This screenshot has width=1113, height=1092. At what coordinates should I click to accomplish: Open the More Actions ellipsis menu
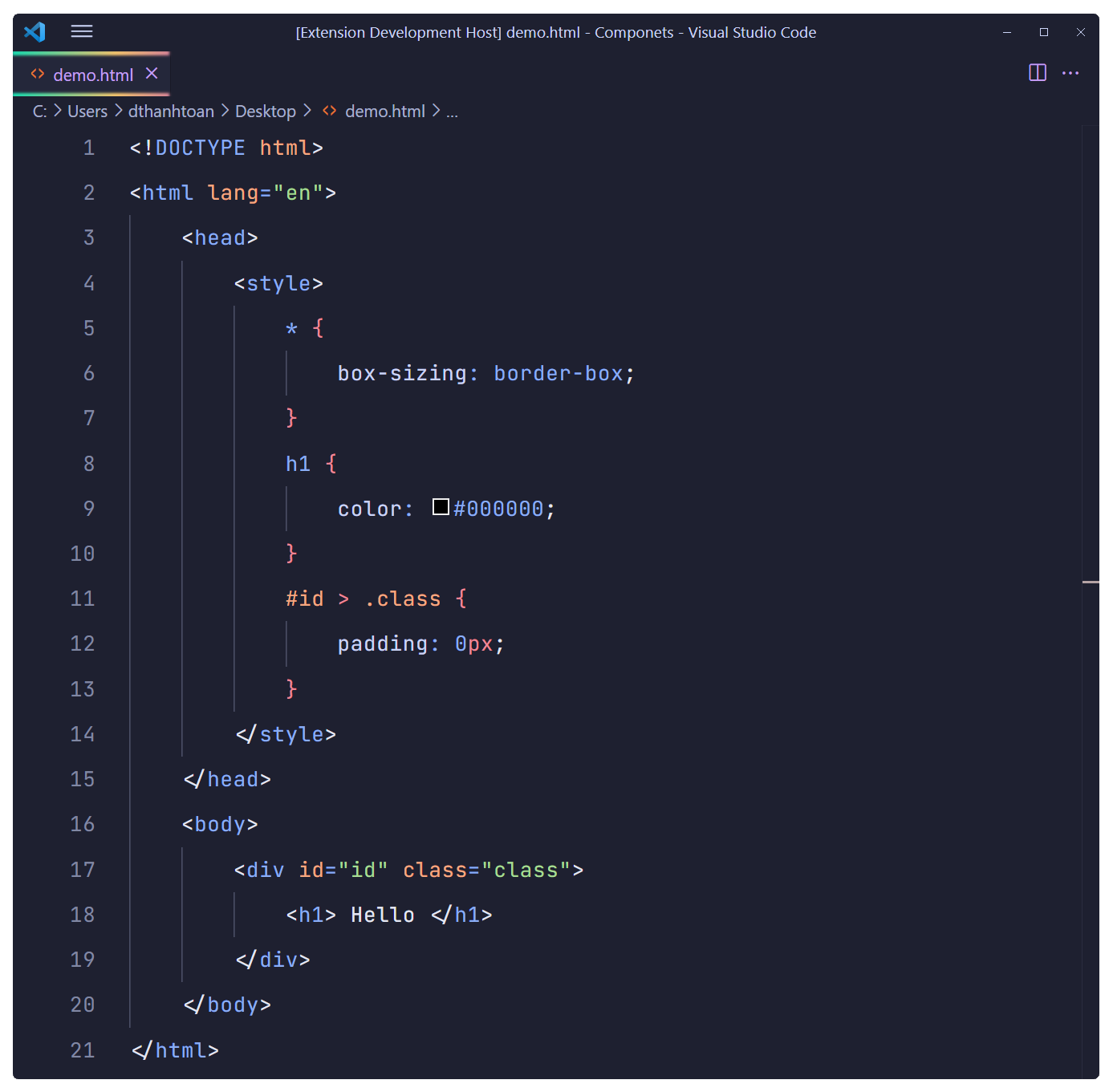(1070, 73)
